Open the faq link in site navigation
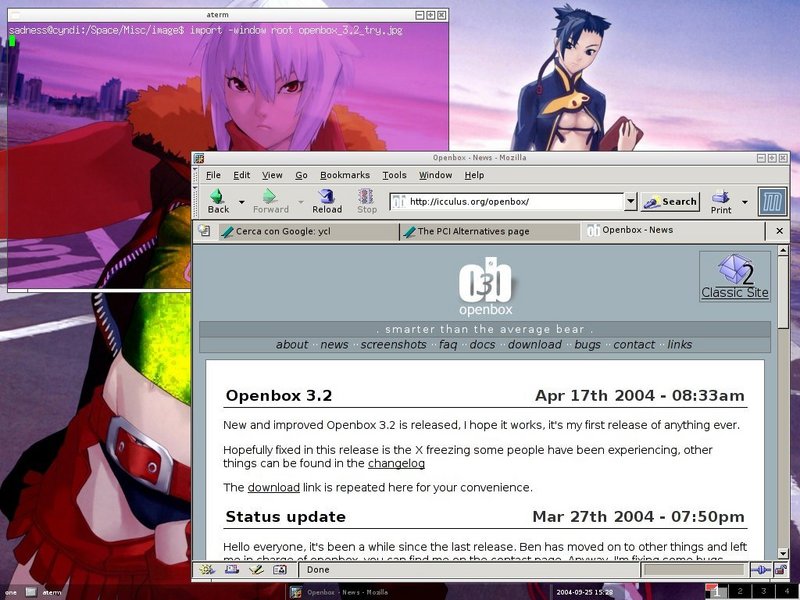 pos(448,344)
